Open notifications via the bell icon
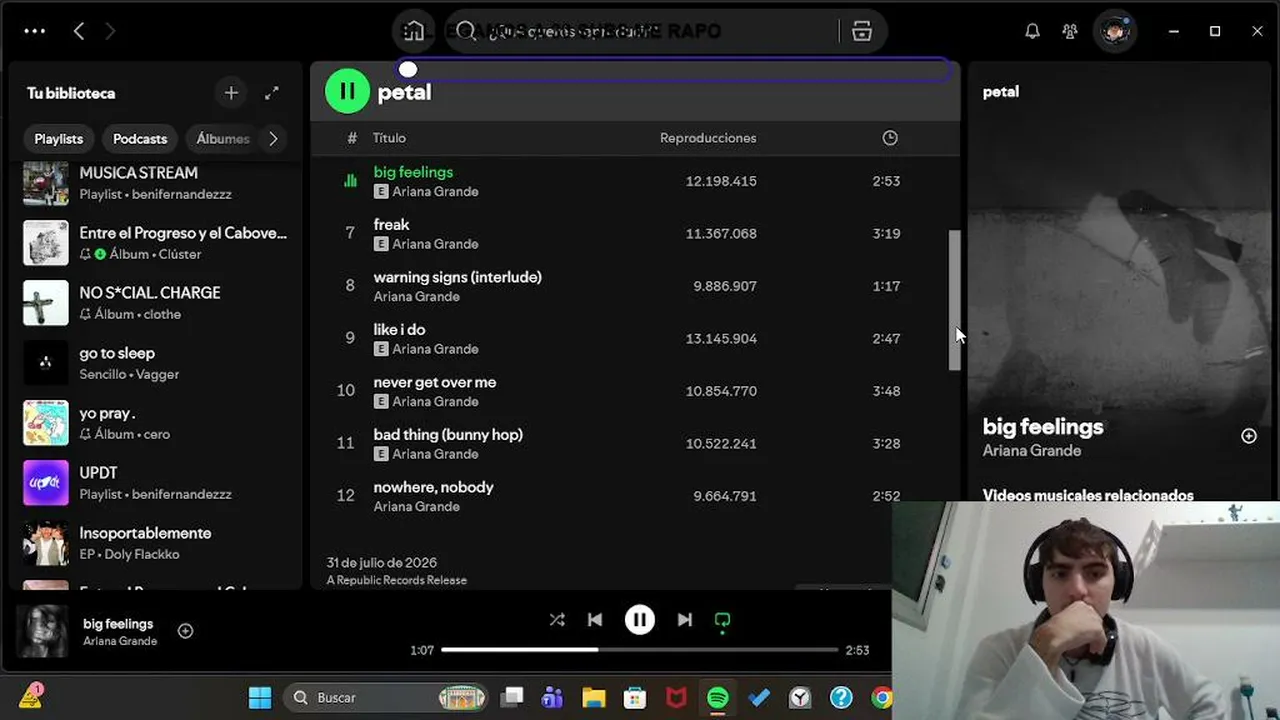Image resolution: width=1280 pixels, height=720 pixels. (1032, 31)
